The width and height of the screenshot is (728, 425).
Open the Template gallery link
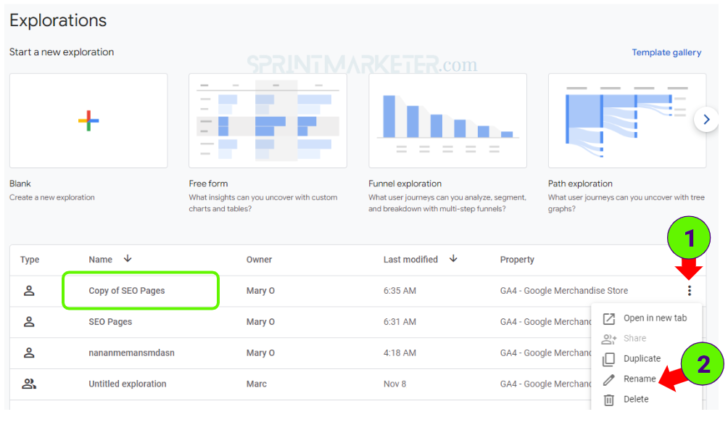666,52
